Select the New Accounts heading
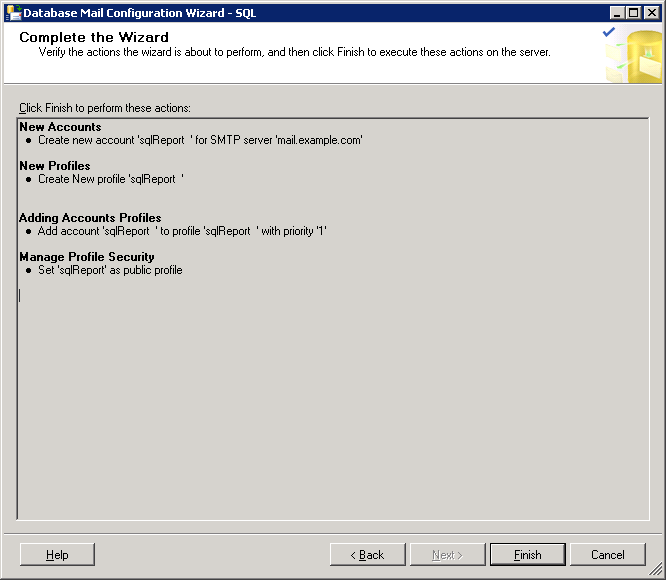Screen dimensions: 666x580 [x=60, y=127]
